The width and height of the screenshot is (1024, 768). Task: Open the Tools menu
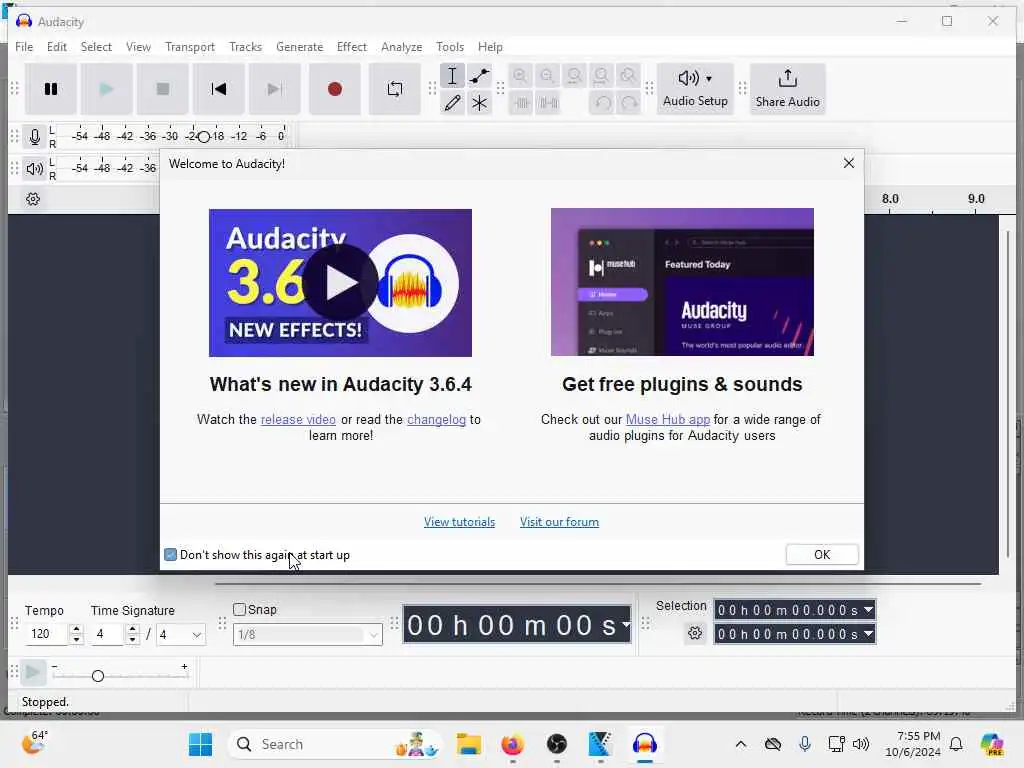[x=450, y=47]
